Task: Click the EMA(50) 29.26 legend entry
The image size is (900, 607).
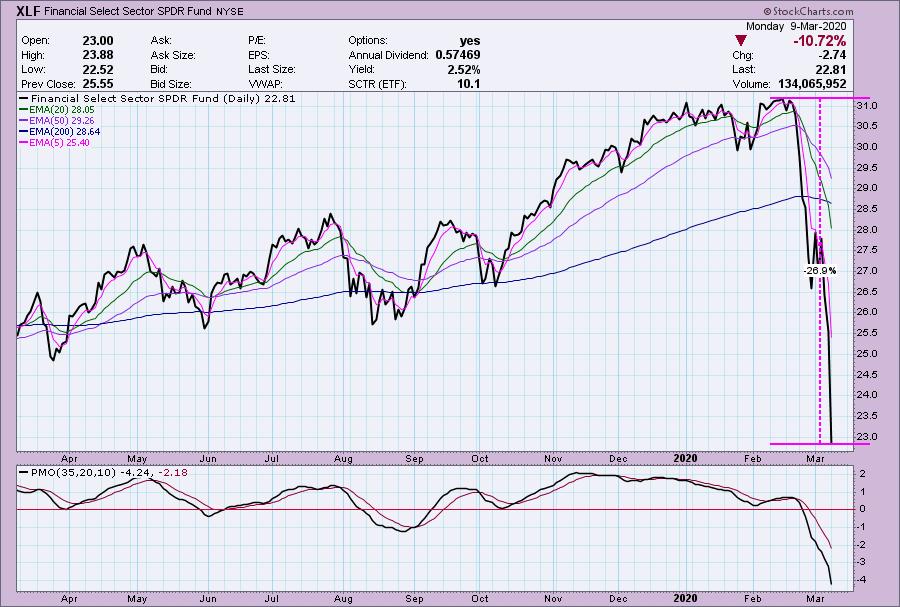Action: pos(57,120)
